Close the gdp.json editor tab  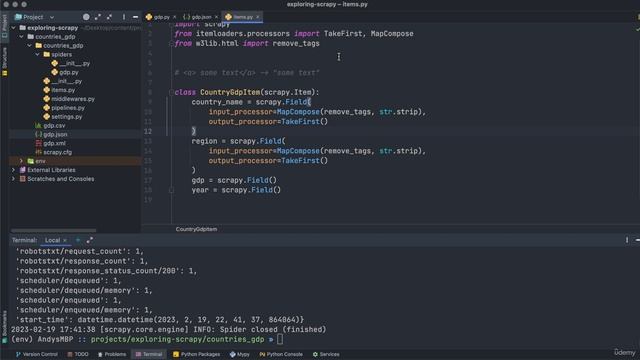coord(216,17)
